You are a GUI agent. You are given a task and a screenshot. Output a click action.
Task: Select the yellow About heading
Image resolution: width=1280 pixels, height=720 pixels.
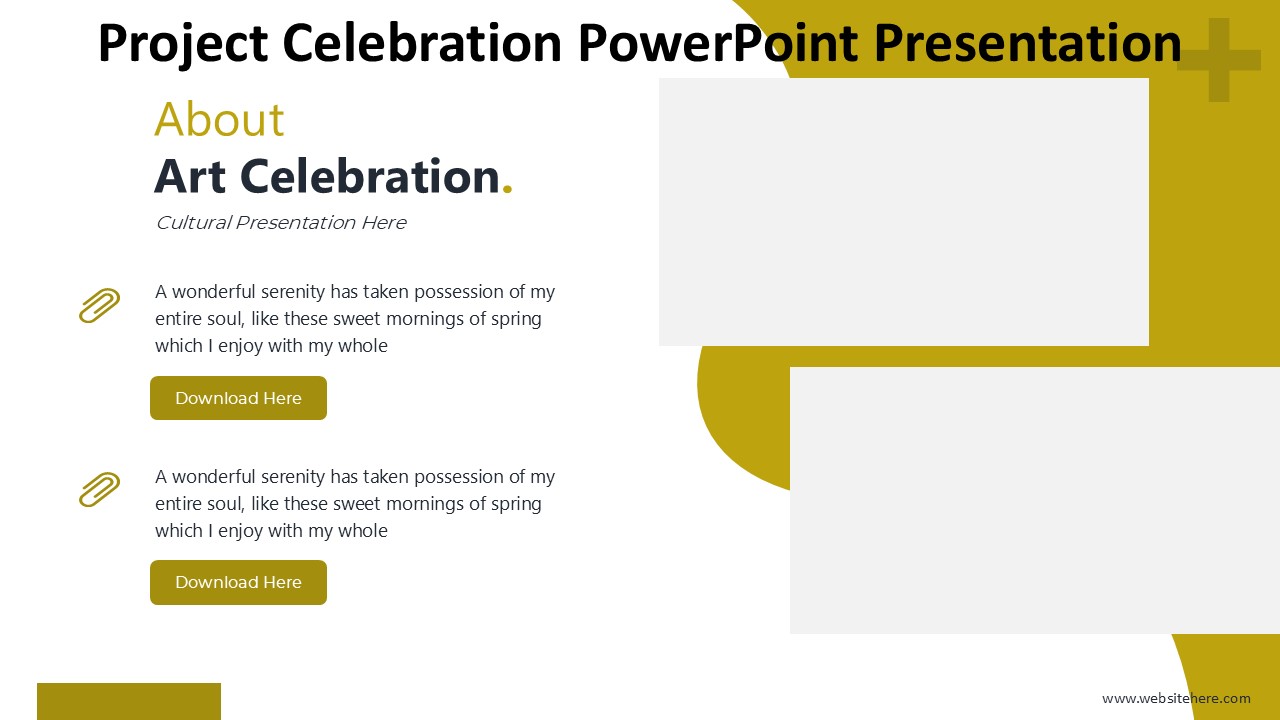[219, 120]
